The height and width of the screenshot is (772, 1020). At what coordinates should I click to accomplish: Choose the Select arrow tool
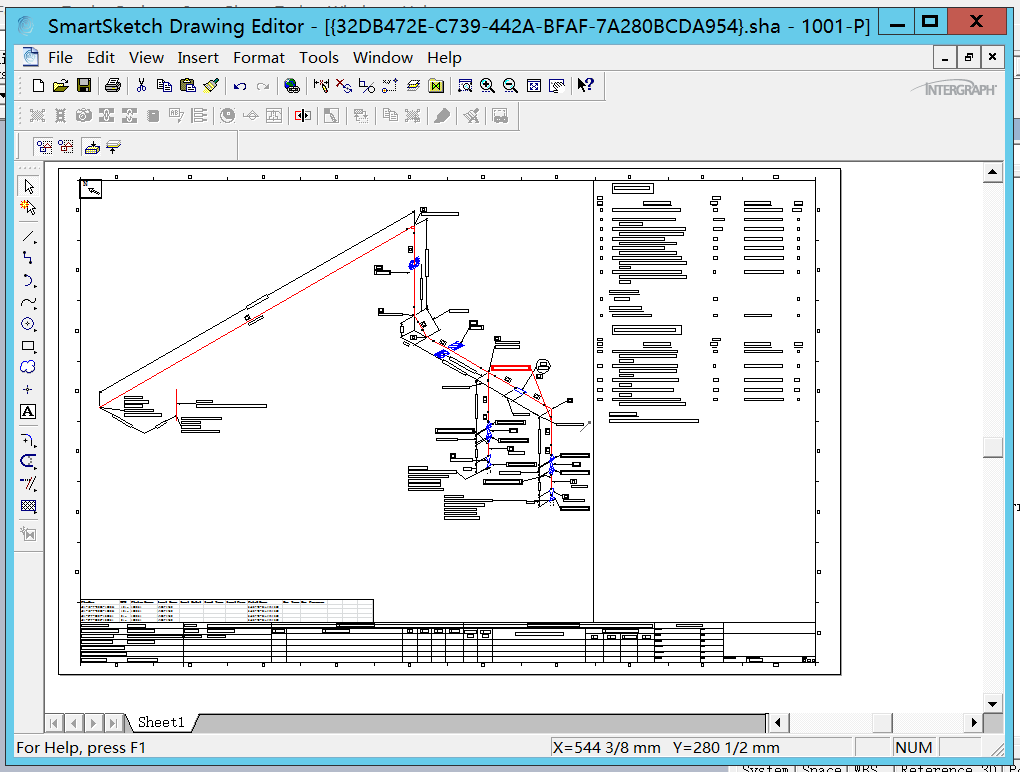point(28,187)
